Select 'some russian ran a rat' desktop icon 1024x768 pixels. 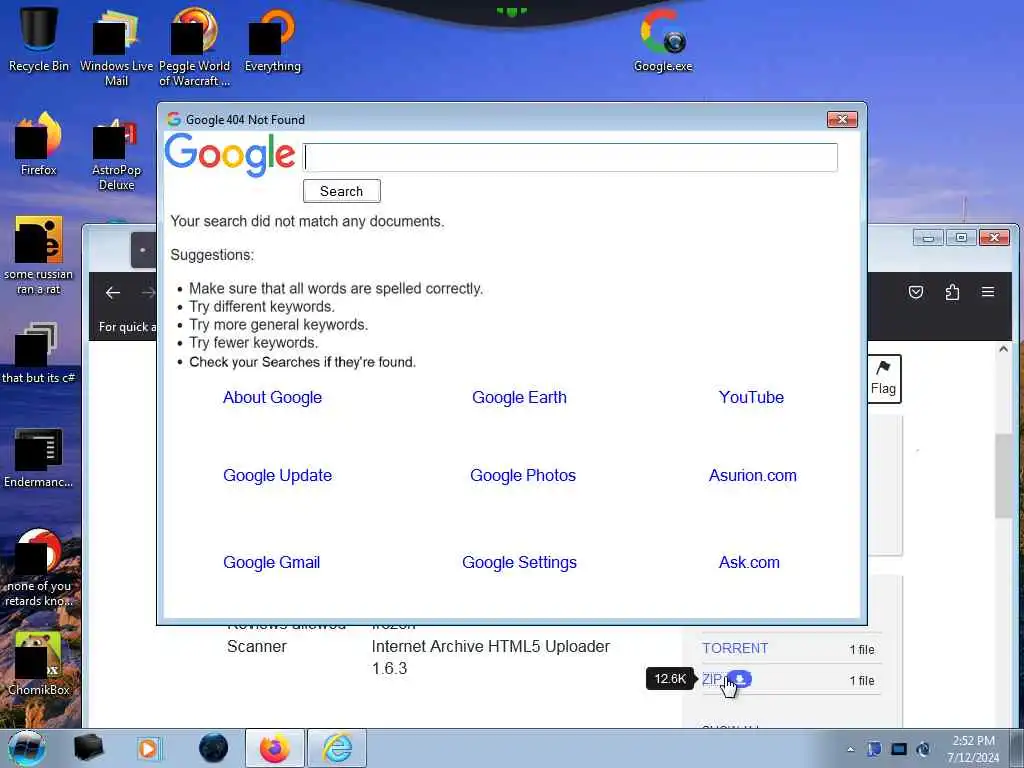click(x=39, y=255)
